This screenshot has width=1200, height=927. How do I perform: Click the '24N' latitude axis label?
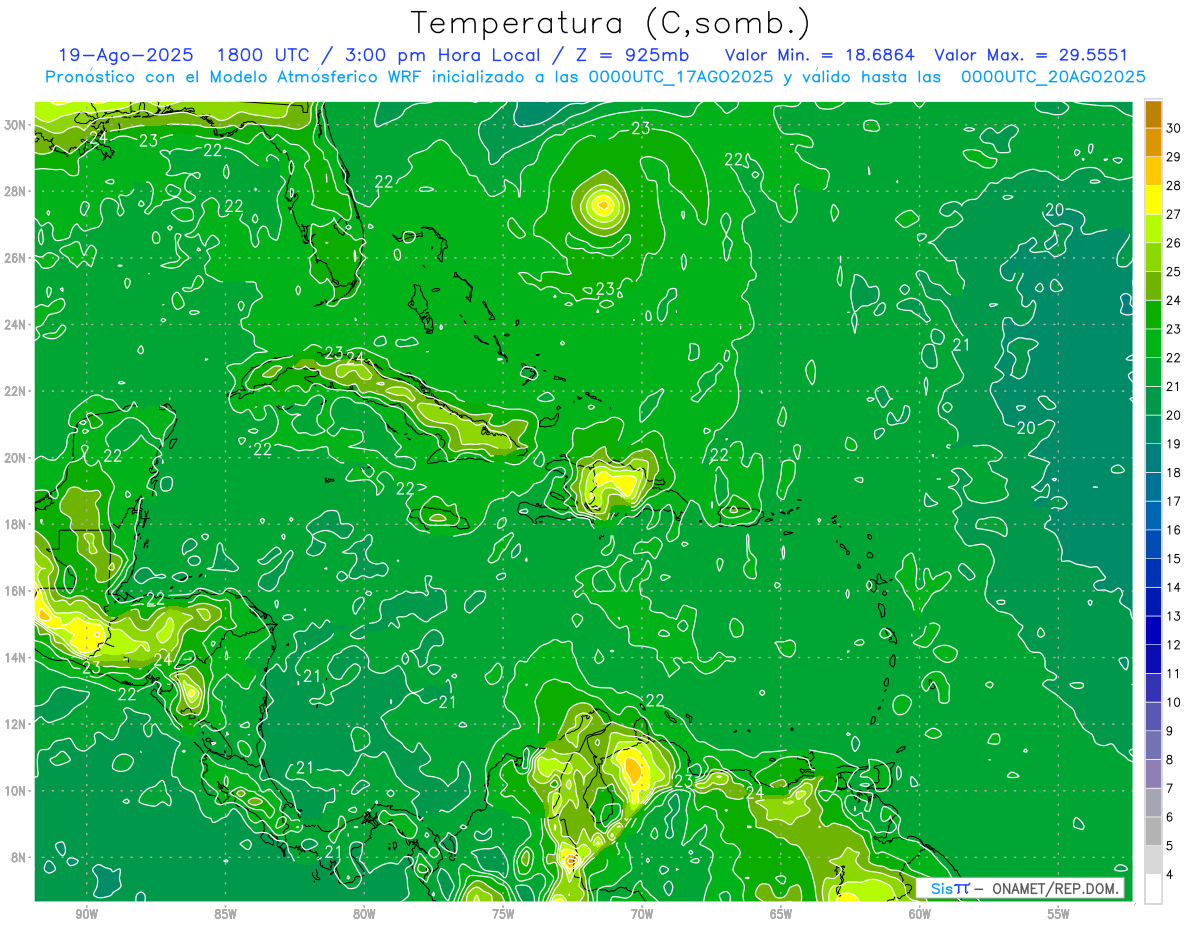click(x=16, y=324)
